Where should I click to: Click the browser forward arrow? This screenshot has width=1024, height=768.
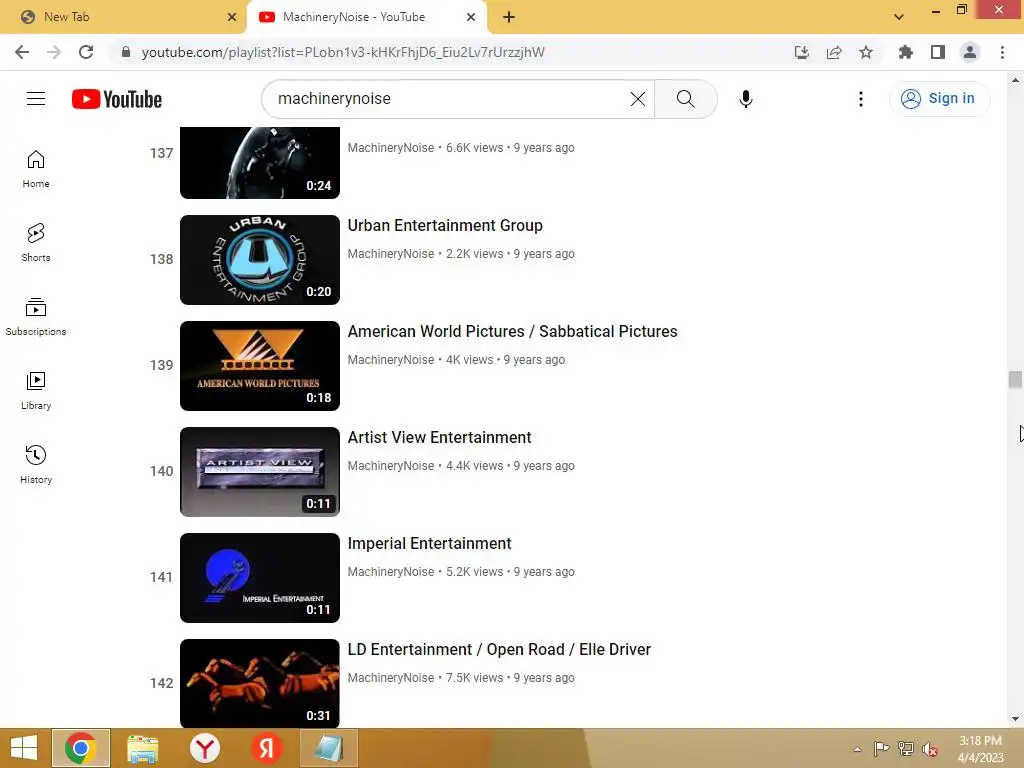click(54, 52)
